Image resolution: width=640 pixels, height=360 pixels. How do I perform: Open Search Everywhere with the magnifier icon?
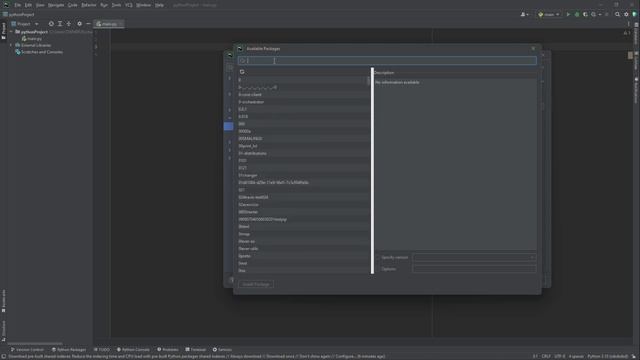[x=618, y=14]
